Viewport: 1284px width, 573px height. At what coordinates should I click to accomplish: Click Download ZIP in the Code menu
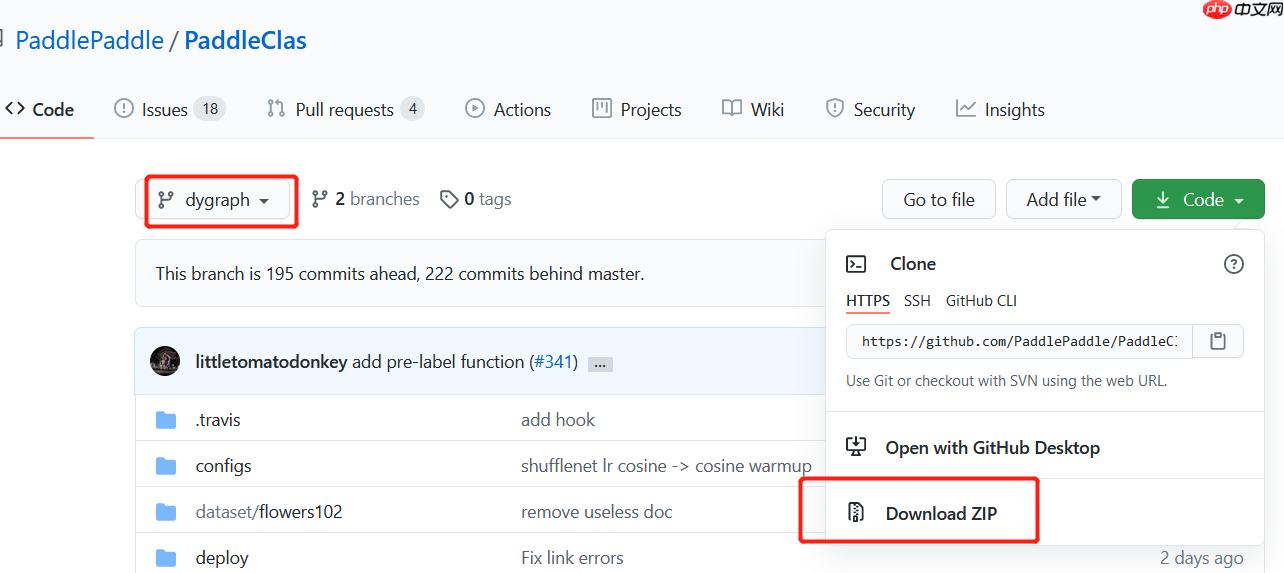(x=940, y=514)
